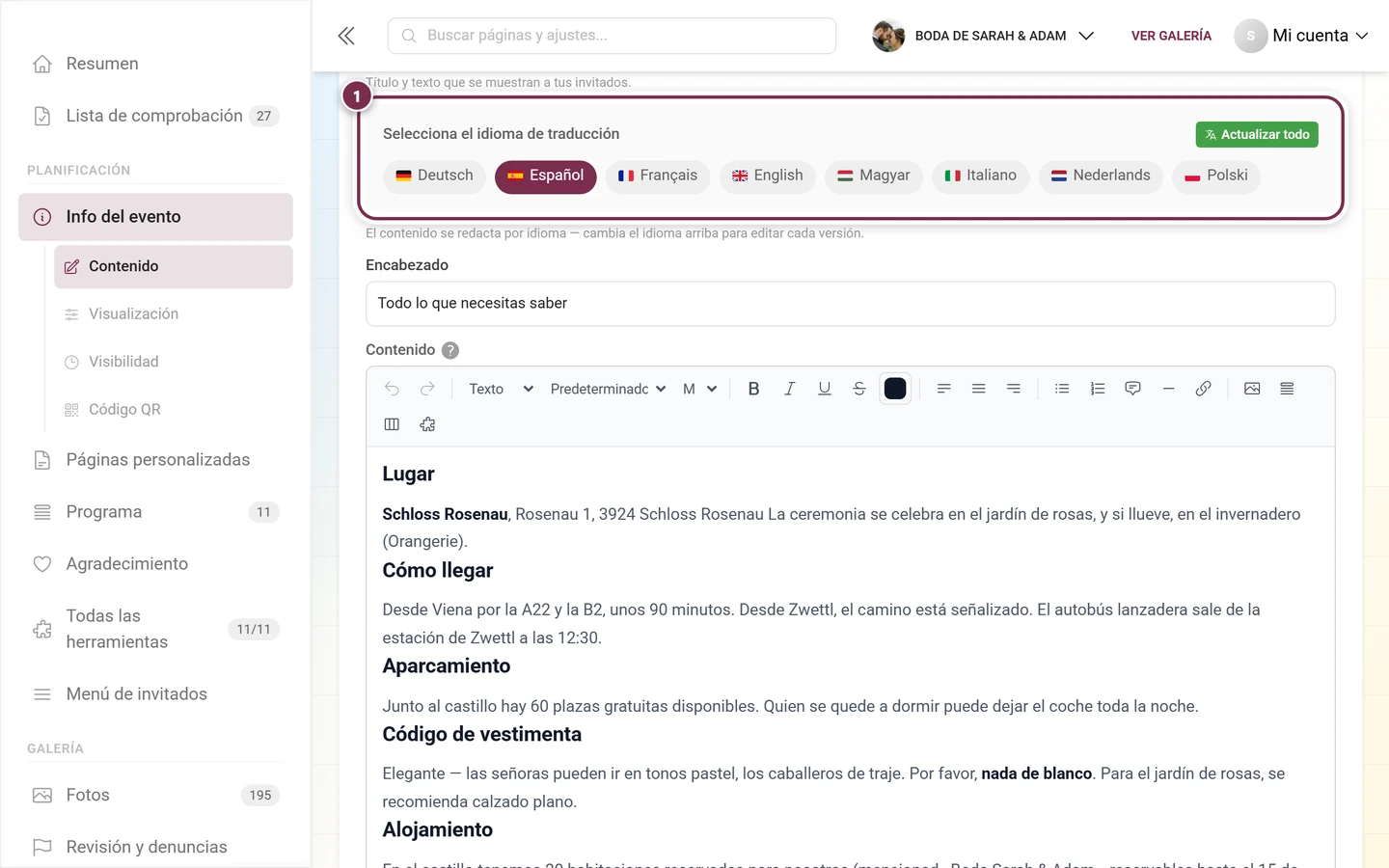Screen dimensions: 1389x868
Task: Expand the Boda de Sarah & Adam event switcher
Action: point(984,36)
